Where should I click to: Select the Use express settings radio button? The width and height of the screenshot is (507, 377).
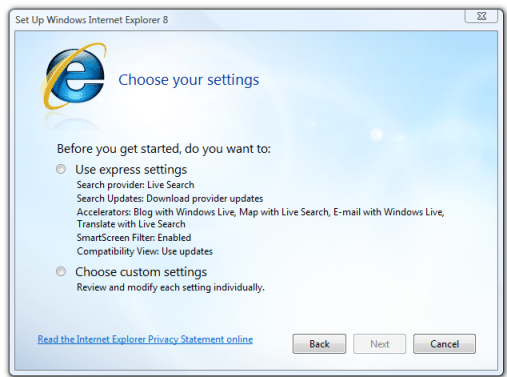click(61, 169)
